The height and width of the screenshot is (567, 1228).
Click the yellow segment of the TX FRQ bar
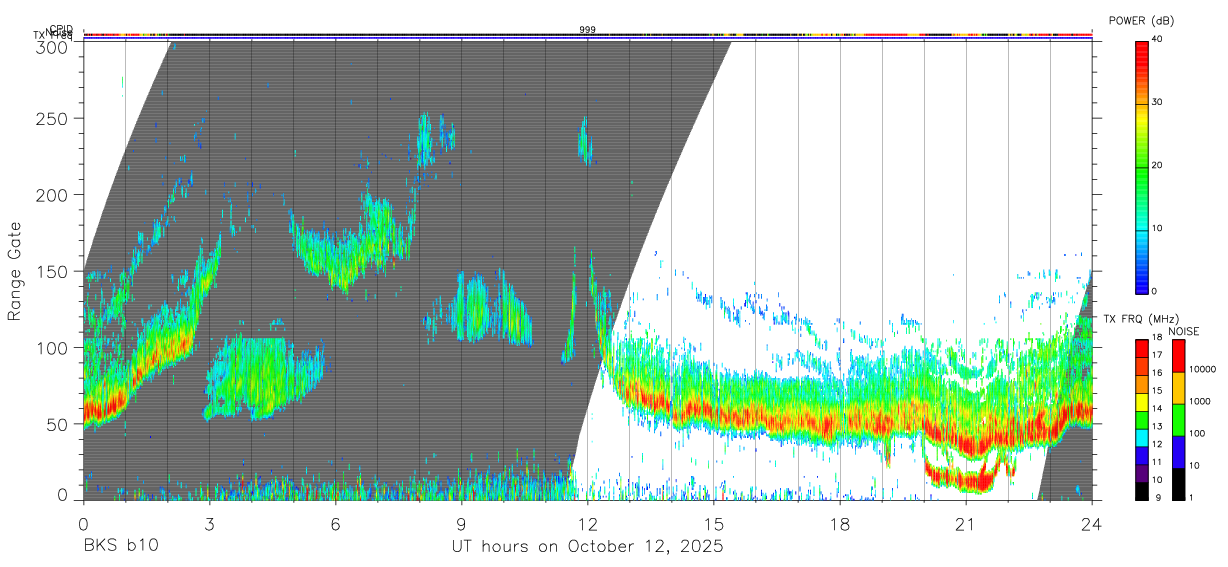[x=1141, y=402]
